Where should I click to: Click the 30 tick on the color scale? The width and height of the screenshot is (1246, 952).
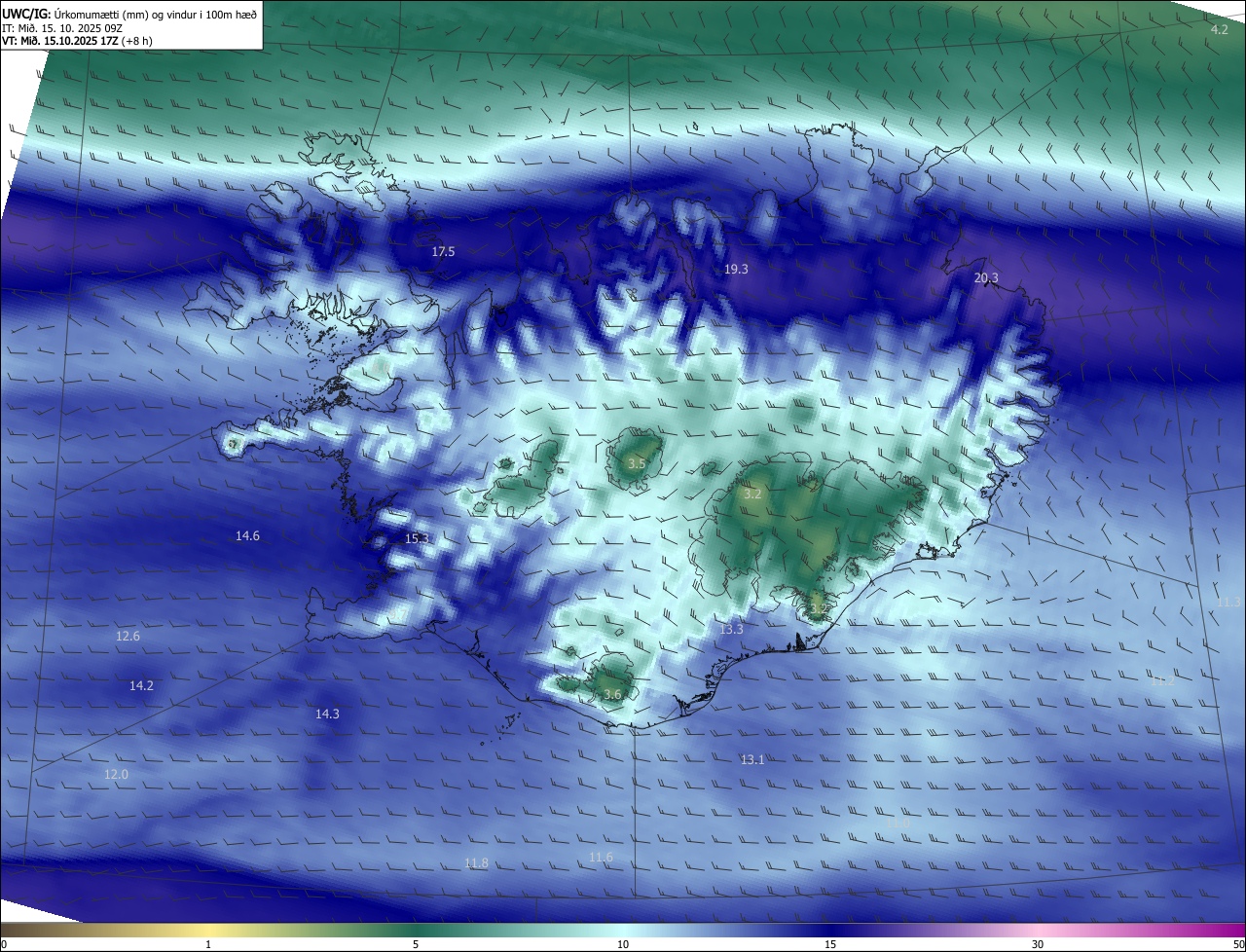pyautogui.click(x=1038, y=944)
